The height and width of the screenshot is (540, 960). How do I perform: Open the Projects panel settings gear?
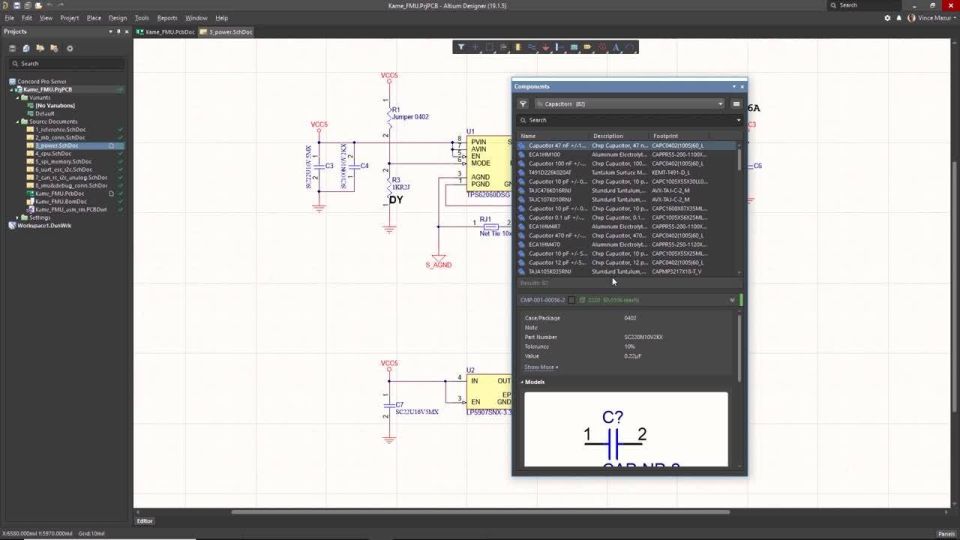click(x=70, y=48)
